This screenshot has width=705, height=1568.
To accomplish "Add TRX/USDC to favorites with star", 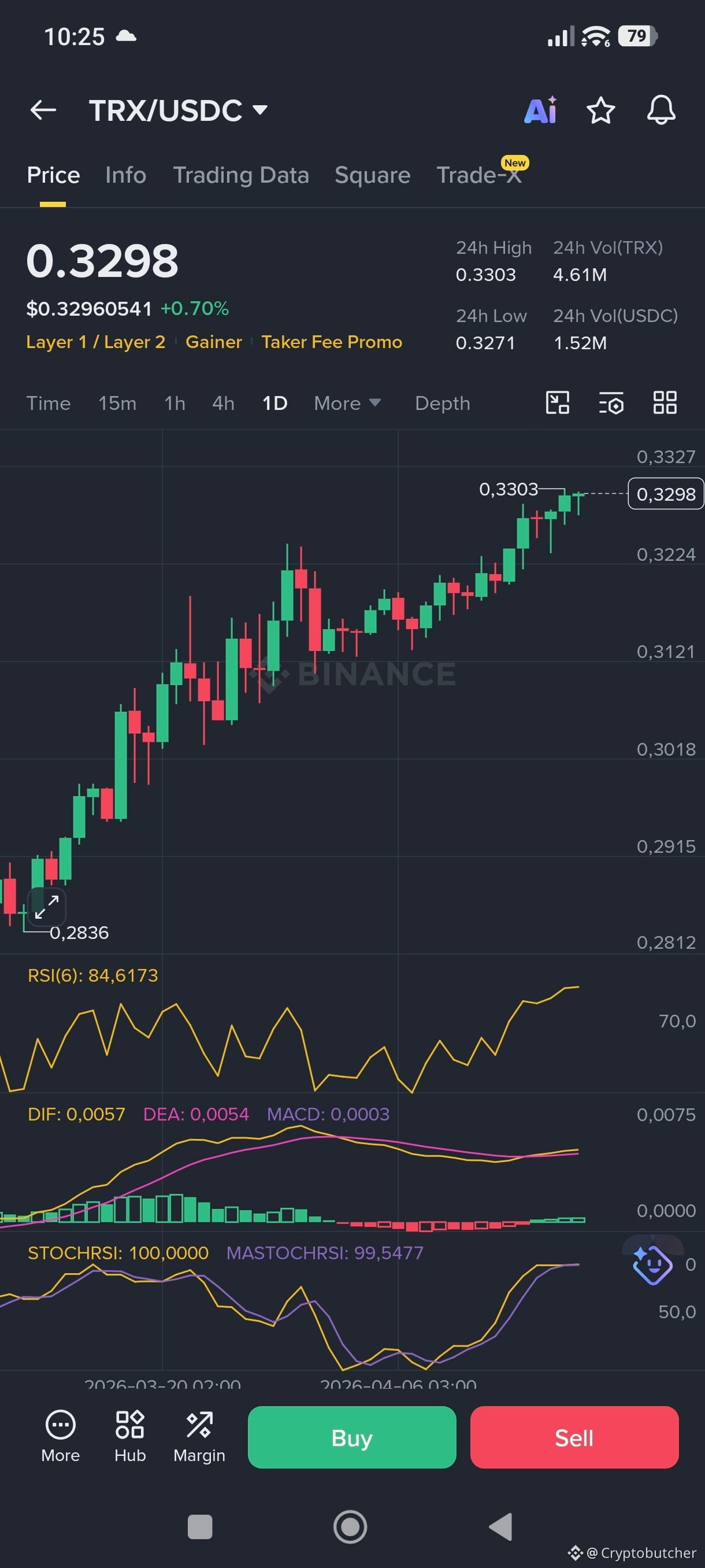I will pos(600,110).
